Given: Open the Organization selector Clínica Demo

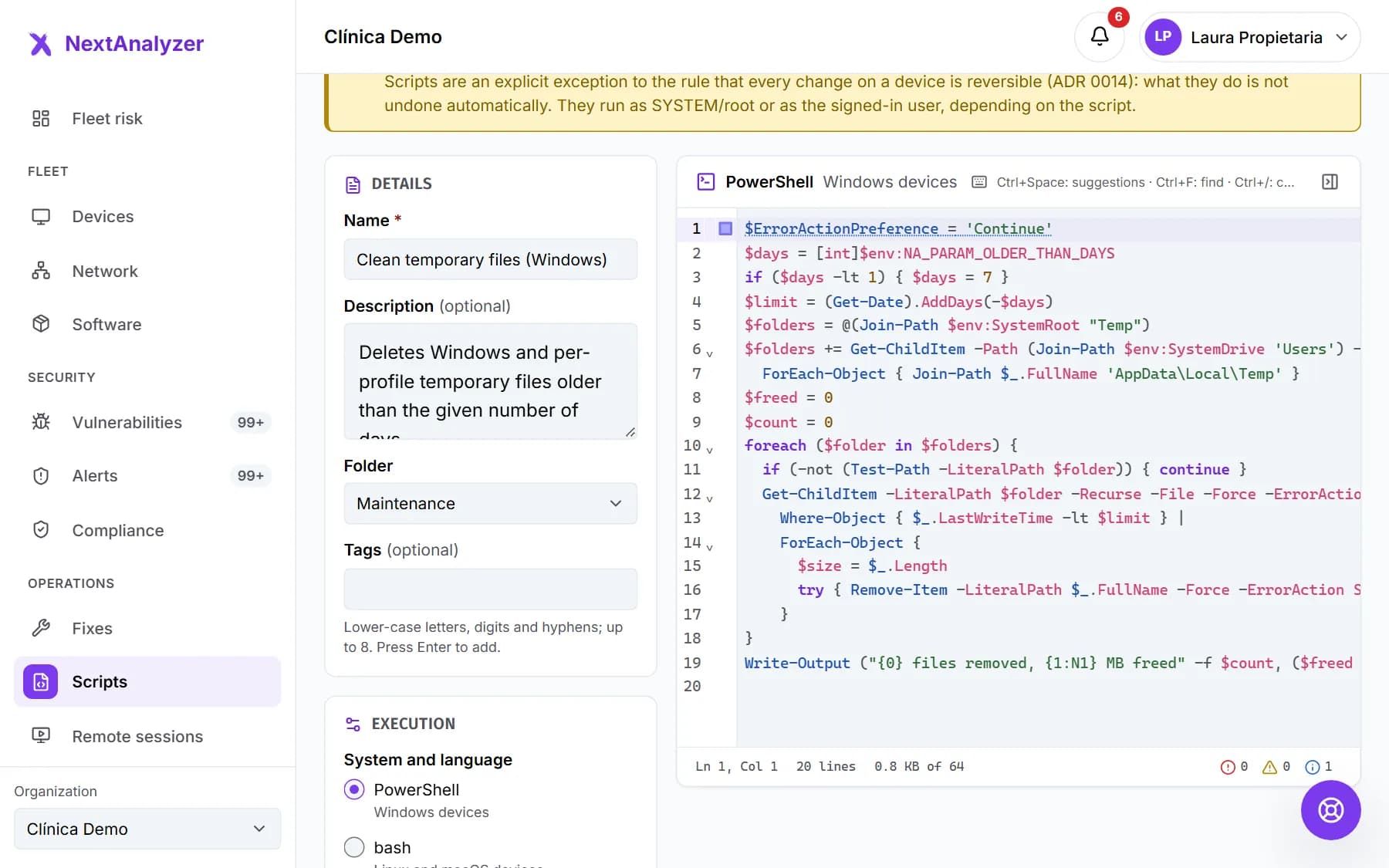Looking at the screenshot, I should [x=147, y=829].
